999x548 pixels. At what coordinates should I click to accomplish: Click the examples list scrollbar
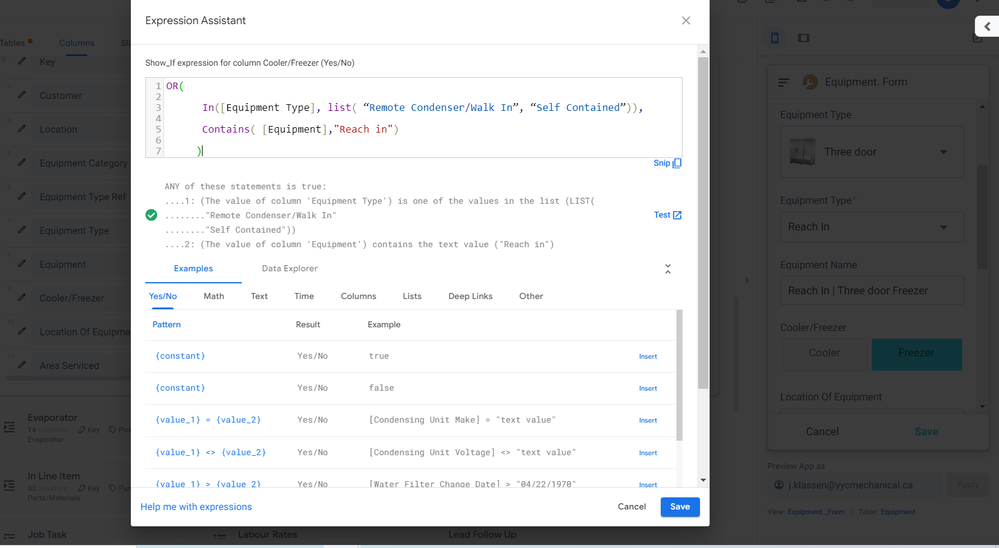(x=679, y=375)
